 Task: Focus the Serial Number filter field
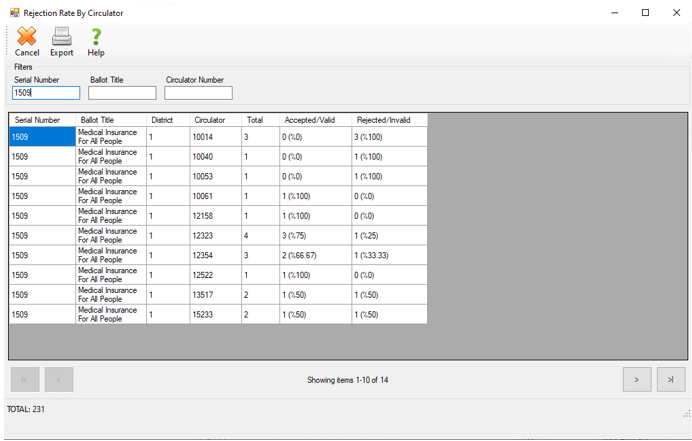pyautogui.click(x=46, y=93)
